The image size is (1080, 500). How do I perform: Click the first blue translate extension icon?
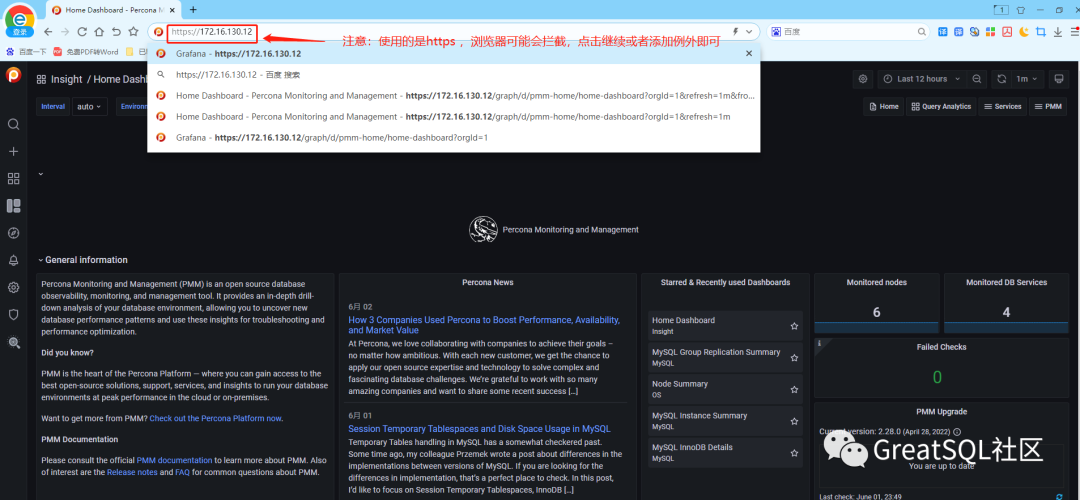tap(943, 32)
